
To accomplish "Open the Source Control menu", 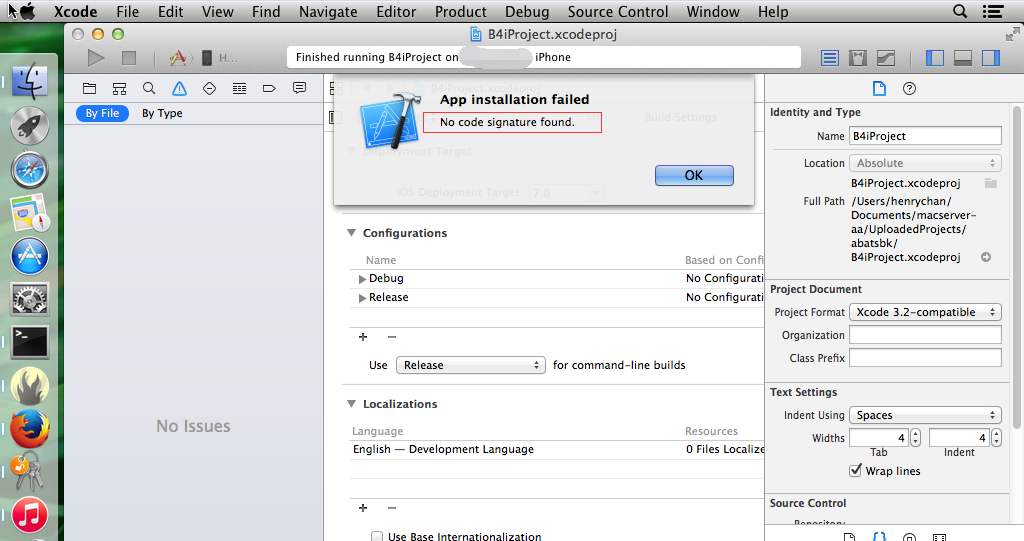I will click(x=617, y=12).
